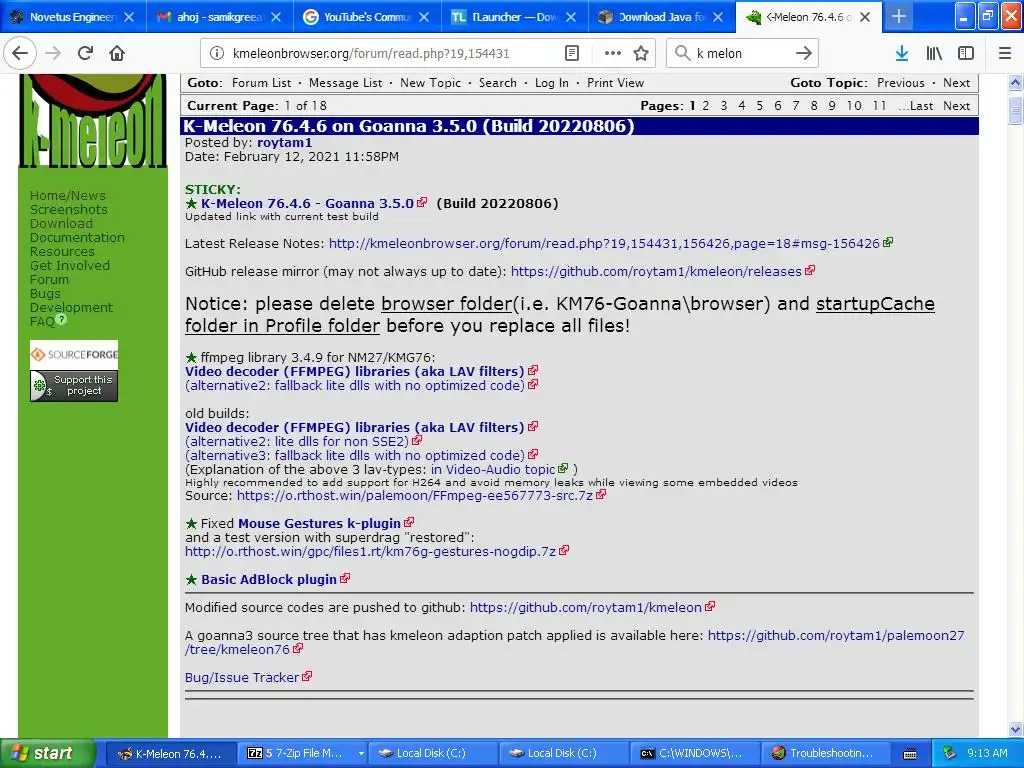Jump to page 11 of the thread
The width and height of the screenshot is (1024, 768).
[880, 106]
